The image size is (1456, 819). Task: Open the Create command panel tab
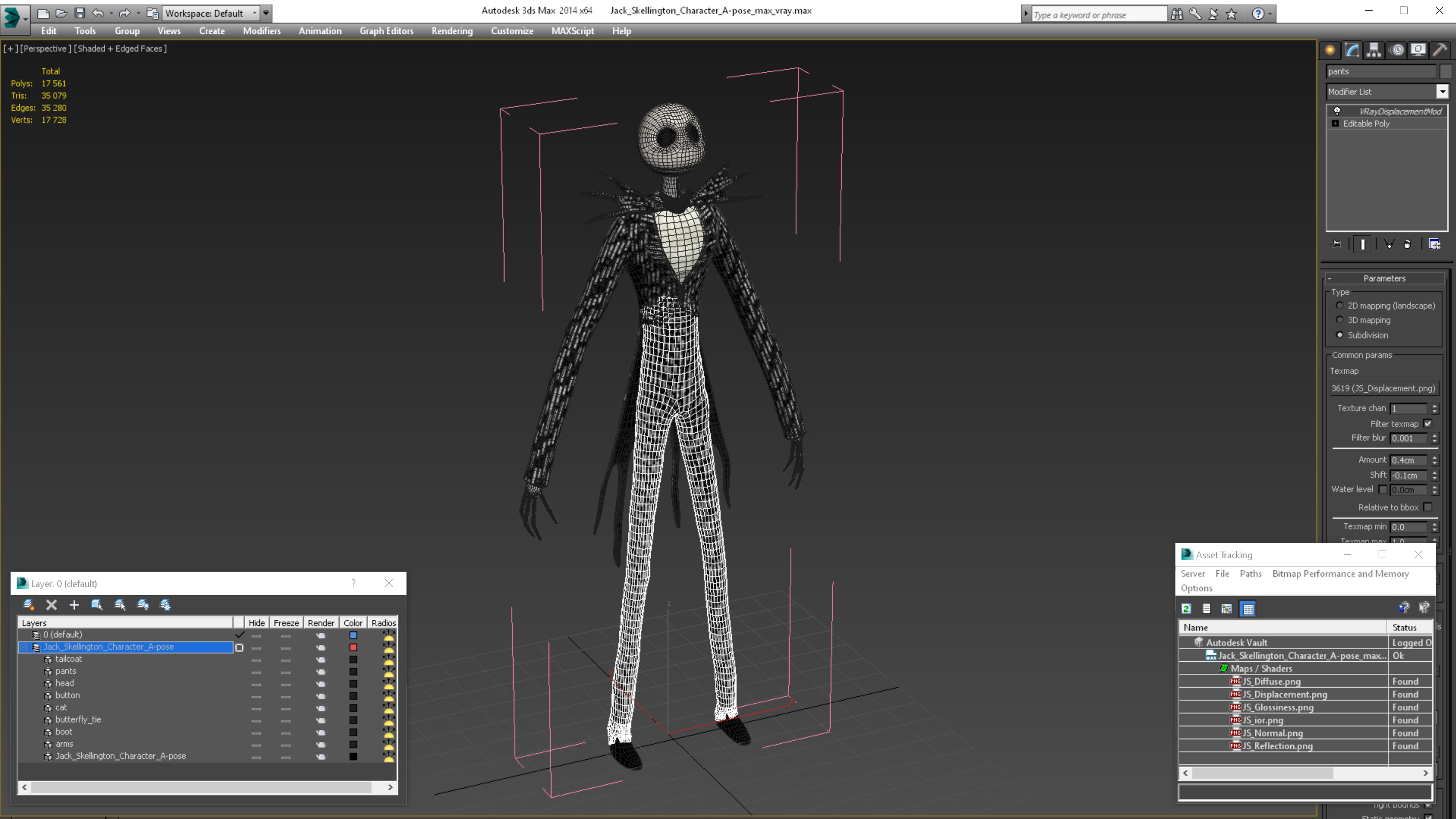coord(1331,51)
